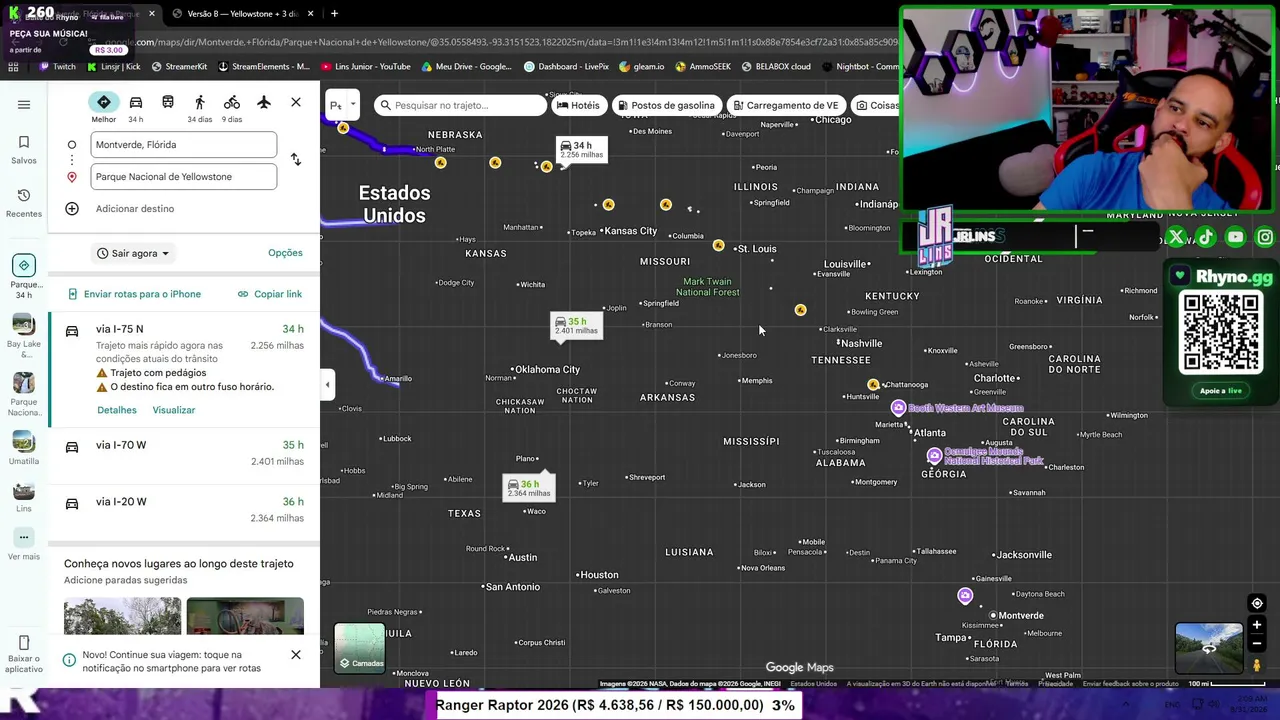1280x720 pixels.
Task: Filter by Hotéis along the route
Action: (x=579, y=105)
